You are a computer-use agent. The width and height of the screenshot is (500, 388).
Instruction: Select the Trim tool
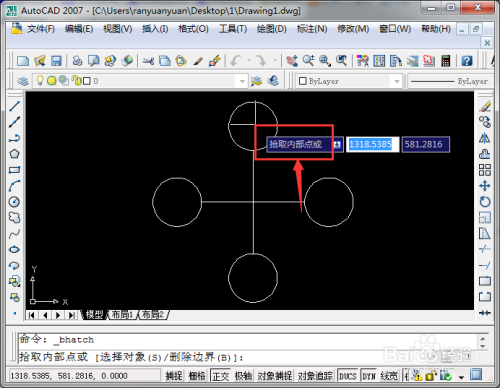point(485,249)
